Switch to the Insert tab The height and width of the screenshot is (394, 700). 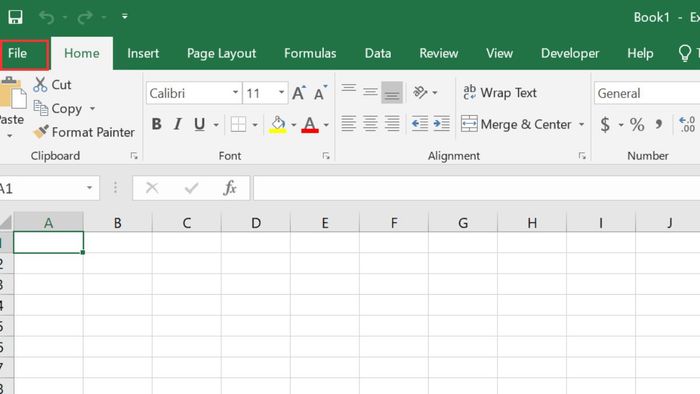(x=143, y=54)
